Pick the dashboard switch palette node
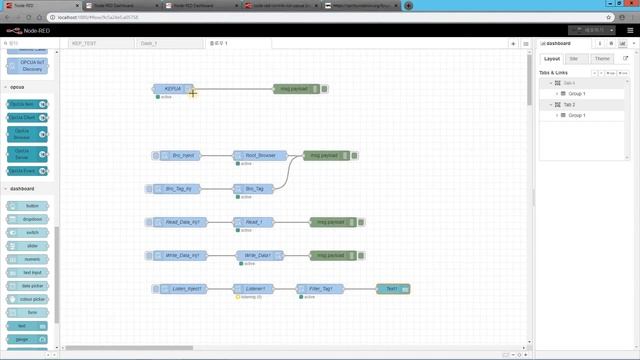Image resolution: width=640 pixels, height=360 pixels. pyautogui.click(x=27, y=232)
